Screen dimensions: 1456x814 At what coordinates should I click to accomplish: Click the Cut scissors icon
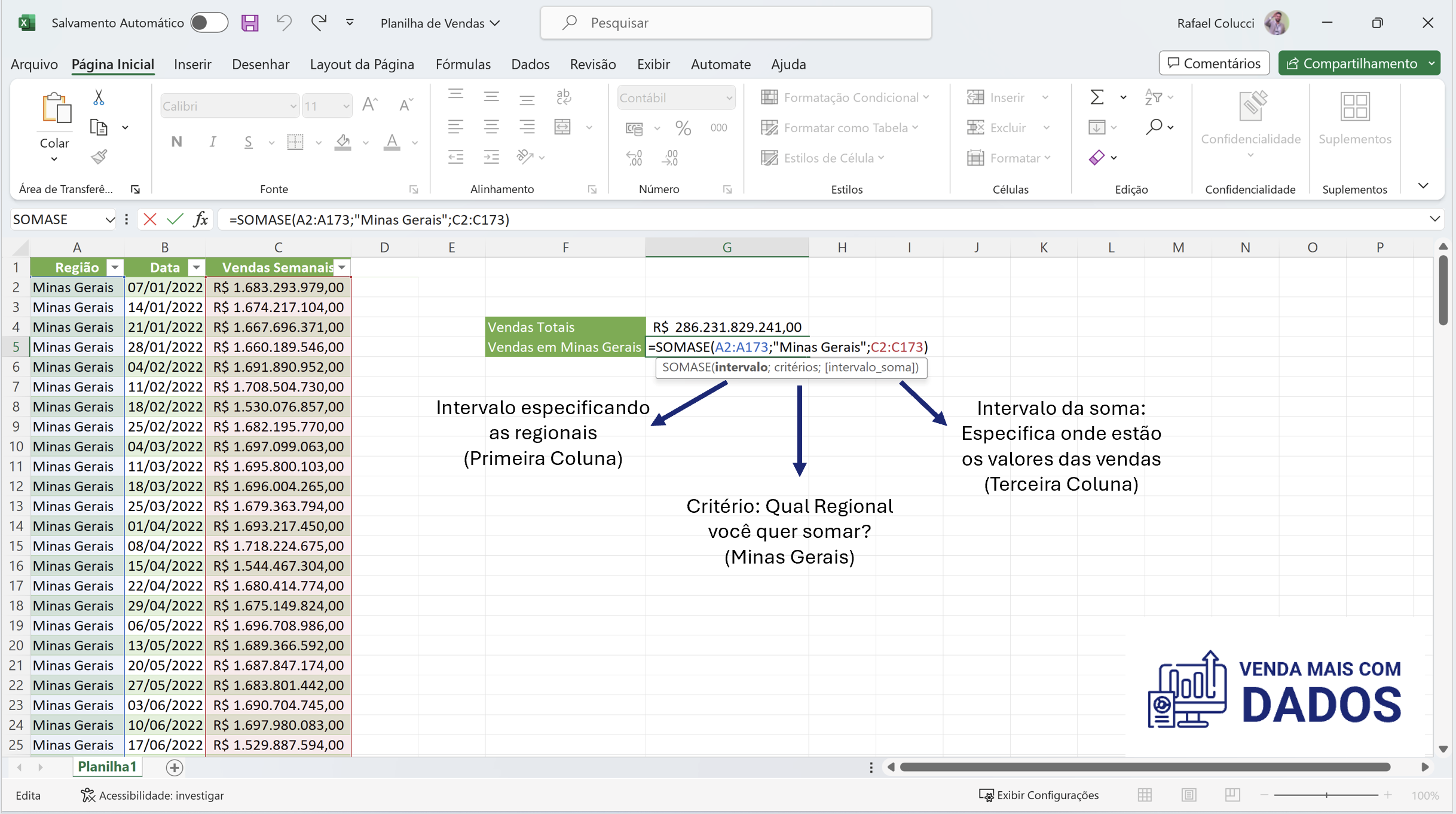(99, 97)
